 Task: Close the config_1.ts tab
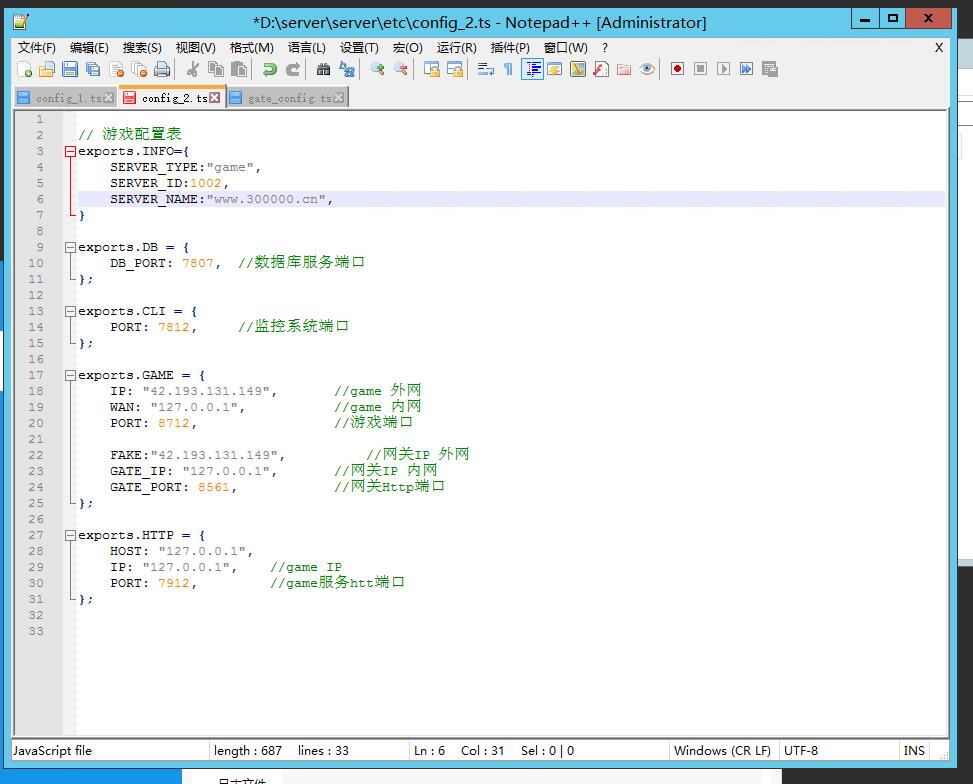tap(109, 98)
